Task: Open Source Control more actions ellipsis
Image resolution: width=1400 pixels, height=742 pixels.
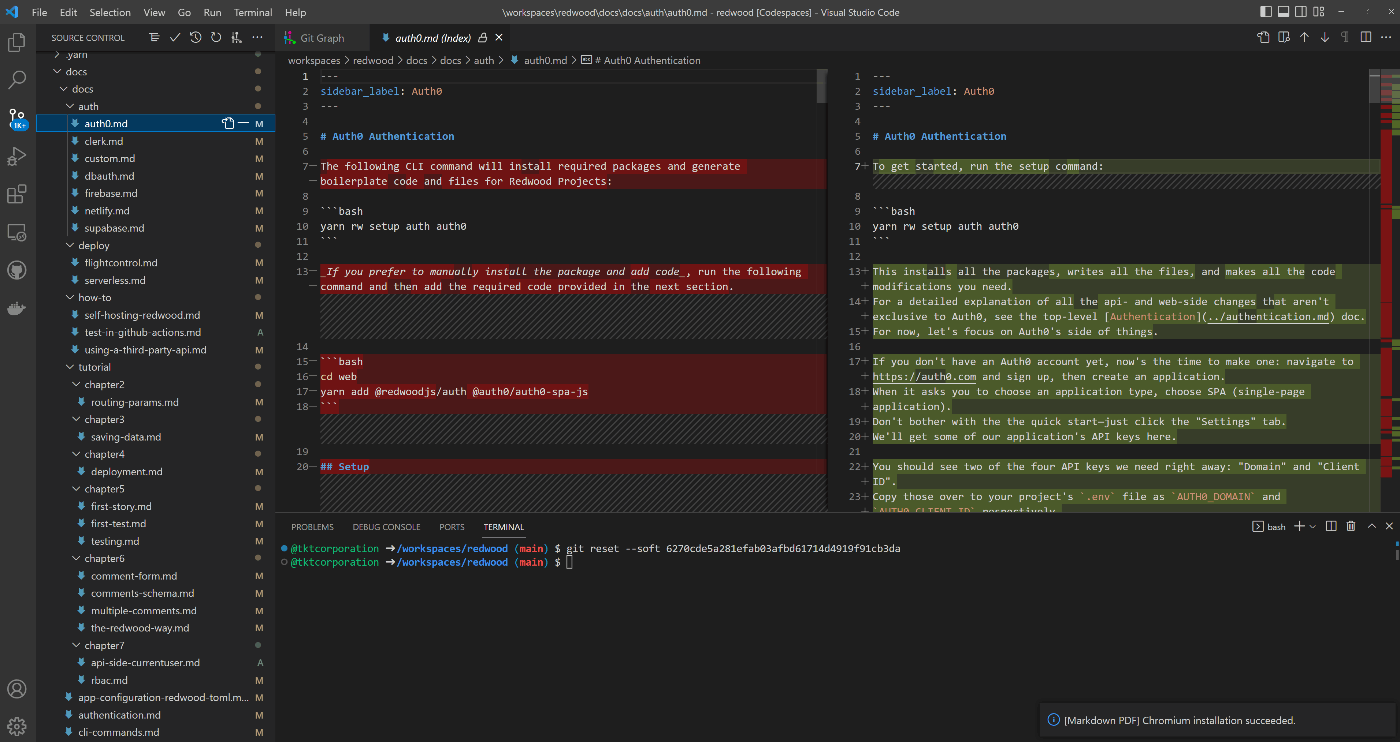Action: [x=257, y=37]
